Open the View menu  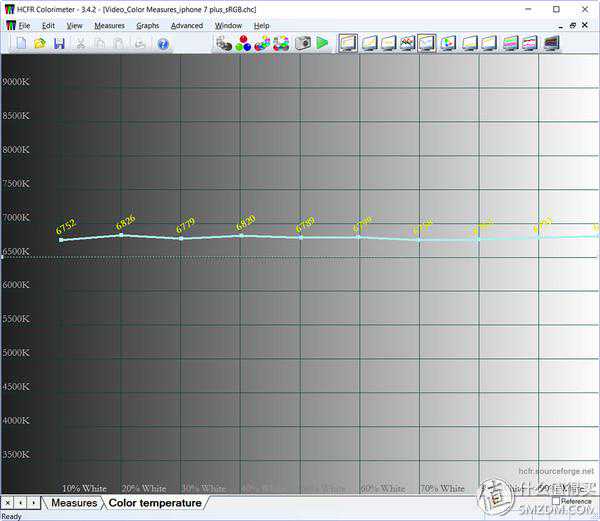(x=75, y=25)
